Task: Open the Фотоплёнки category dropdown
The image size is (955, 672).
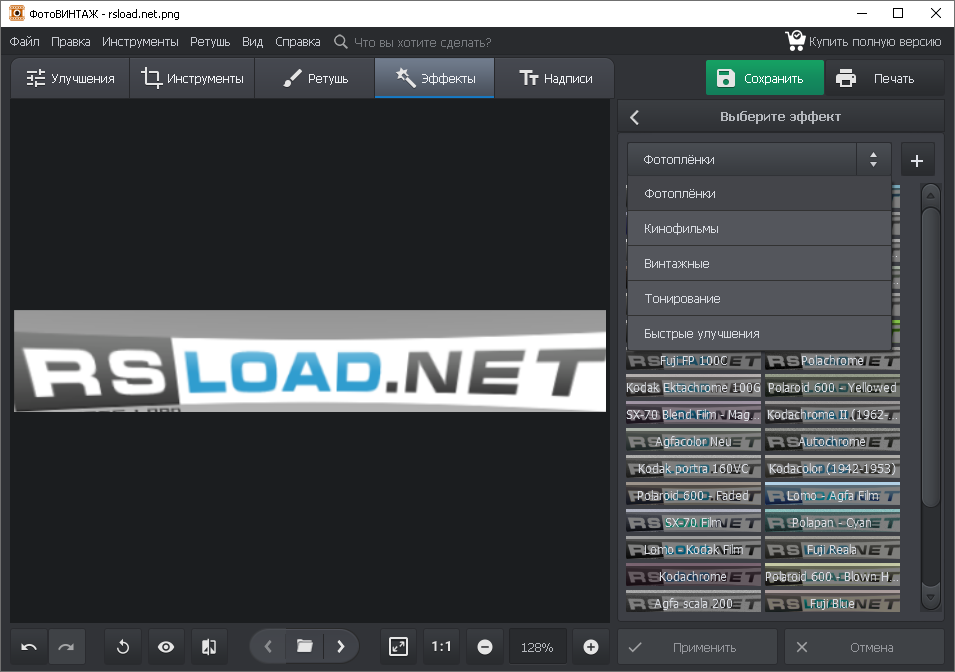Action: (759, 160)
